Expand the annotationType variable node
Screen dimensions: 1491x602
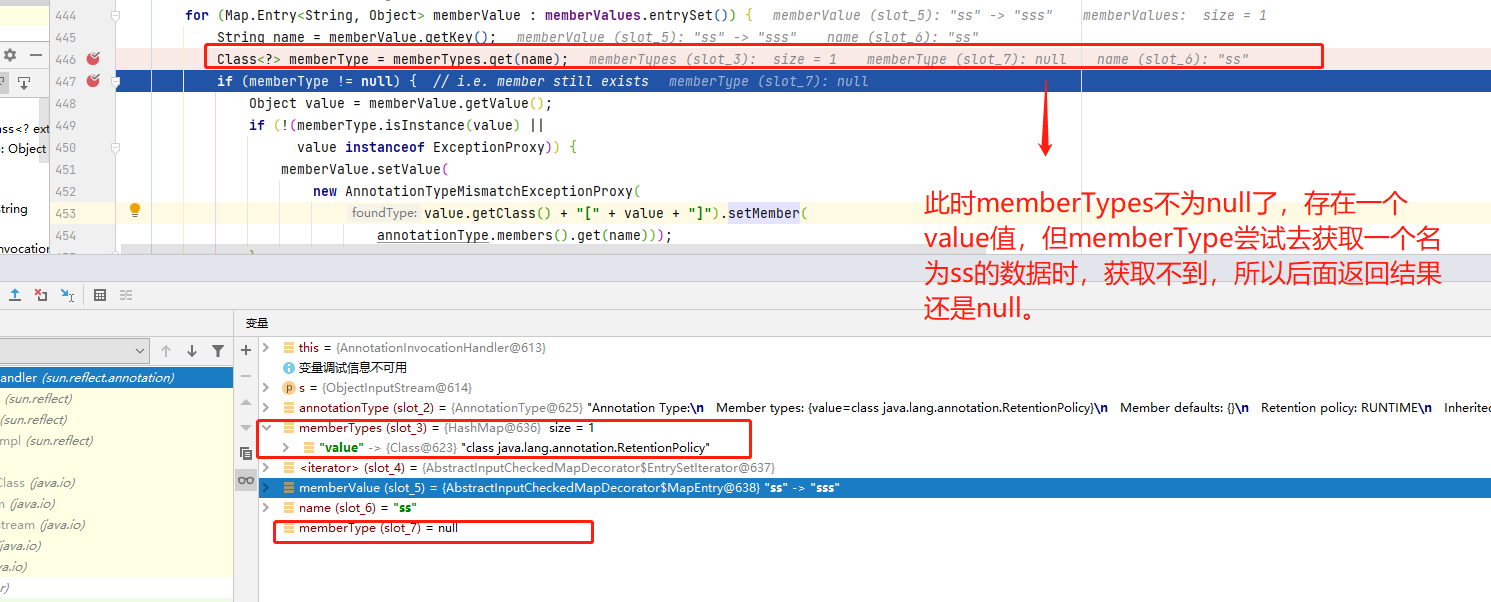[266, 408]
